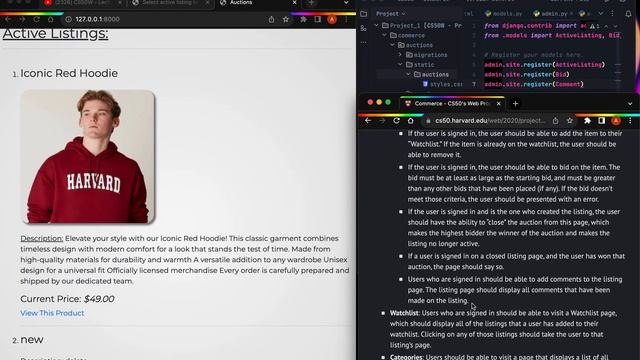Bookmark the Auctions page with star icon
The height and width of the screenshot is (360, 640).
click(x=286, y=19)
